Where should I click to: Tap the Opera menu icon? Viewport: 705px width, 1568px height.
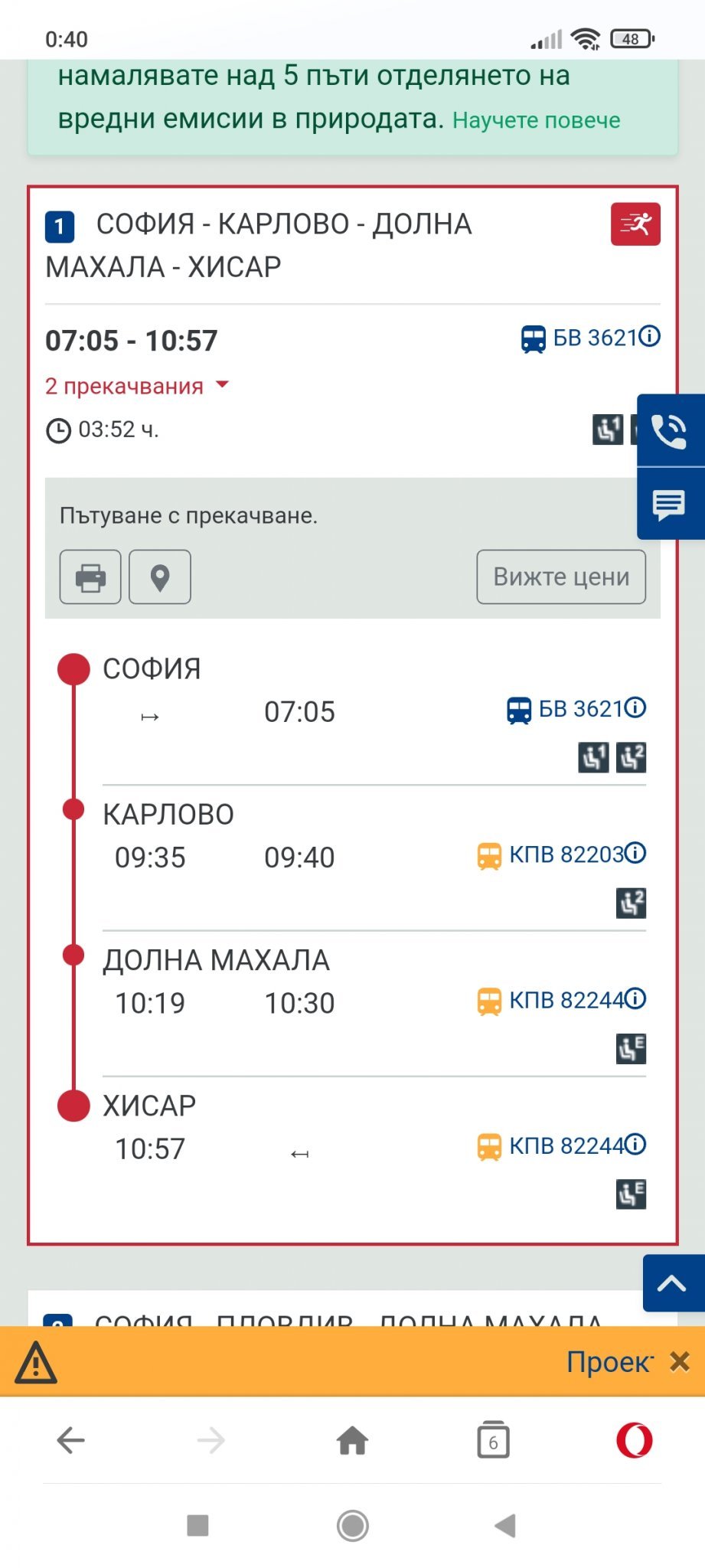pyautogui.click(x=635, y=1440)
